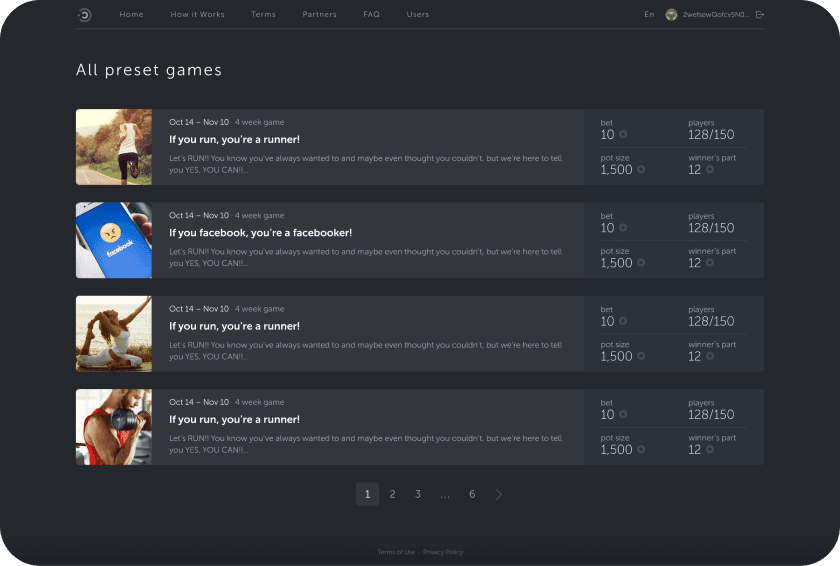Open the Terms of Use footer link
Viewport: 840px width, 566px height.
pos(396,552)
